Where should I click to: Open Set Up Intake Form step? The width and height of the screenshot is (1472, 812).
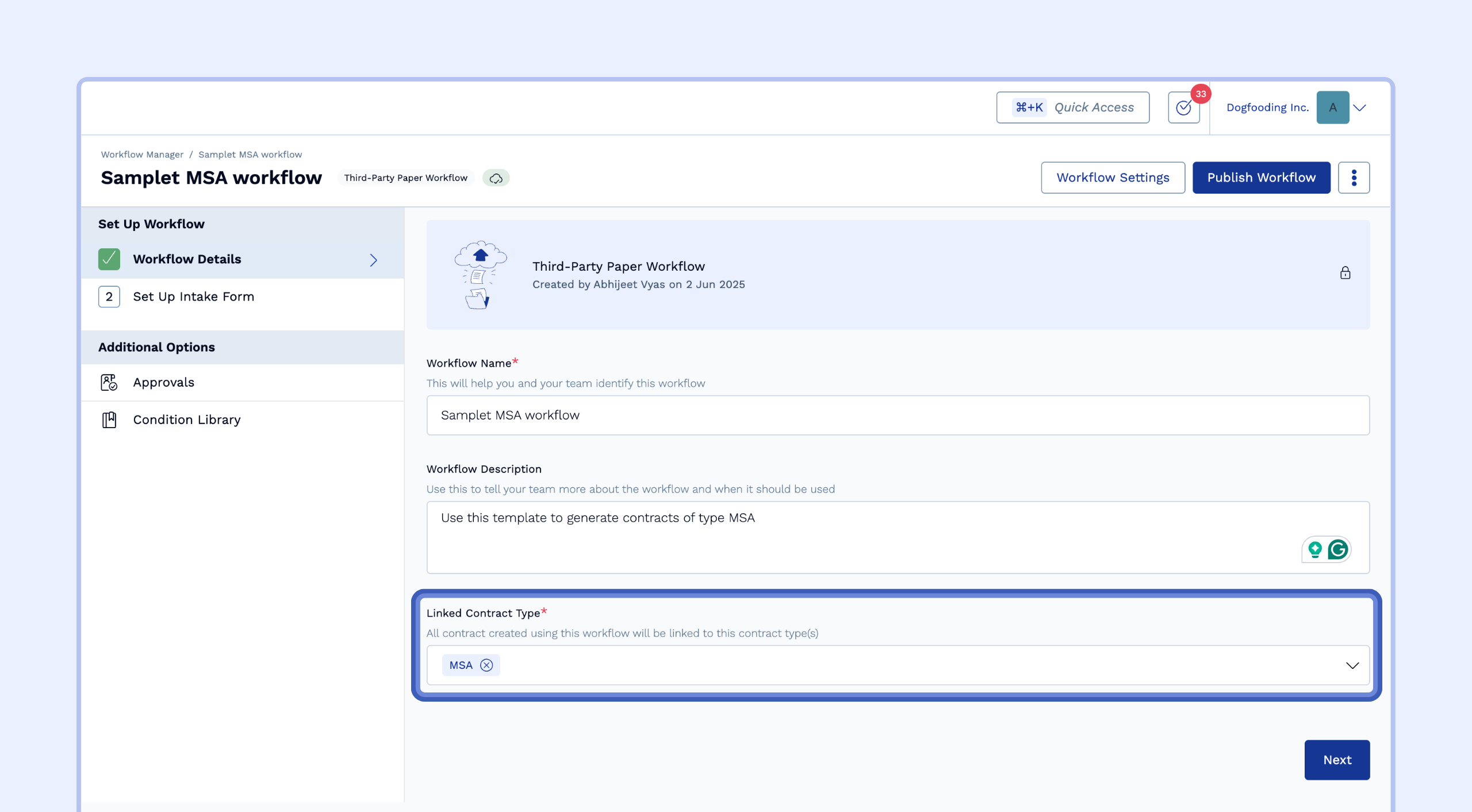tap(193, 297)
